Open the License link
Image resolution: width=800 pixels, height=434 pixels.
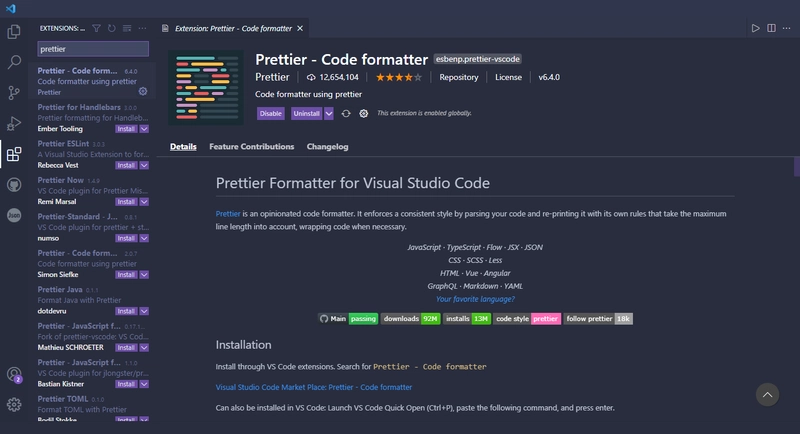[x=508, y=78]
